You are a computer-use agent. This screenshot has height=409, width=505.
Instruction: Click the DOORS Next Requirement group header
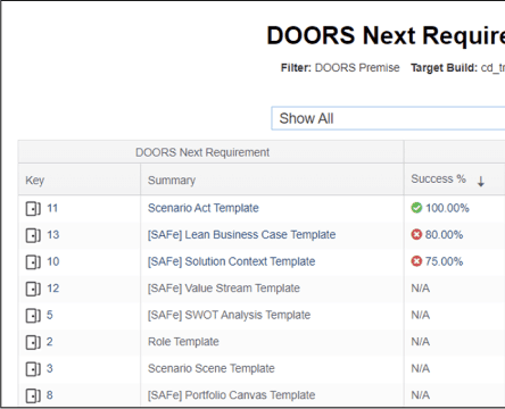[202, 152]
